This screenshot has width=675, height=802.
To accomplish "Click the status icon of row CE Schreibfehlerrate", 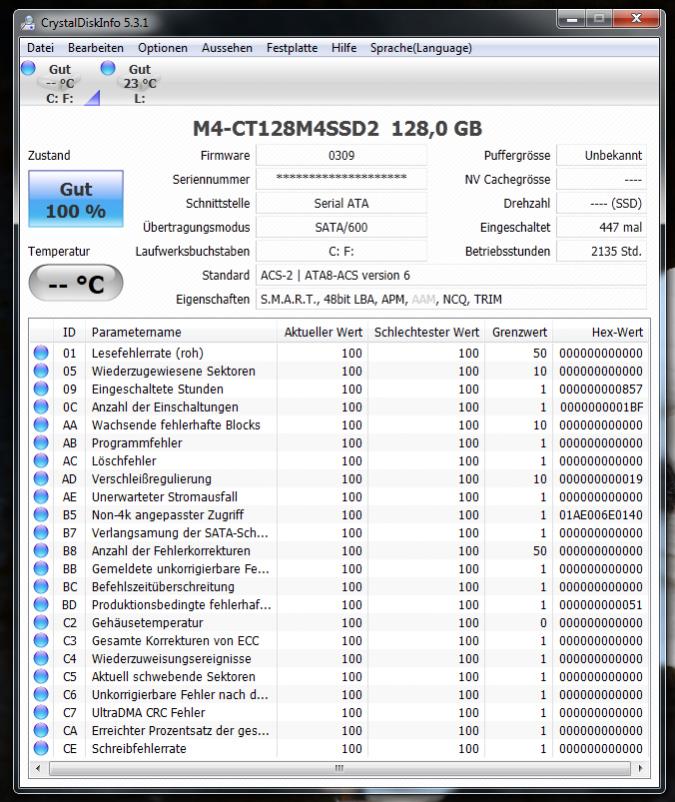I will 41,748.
